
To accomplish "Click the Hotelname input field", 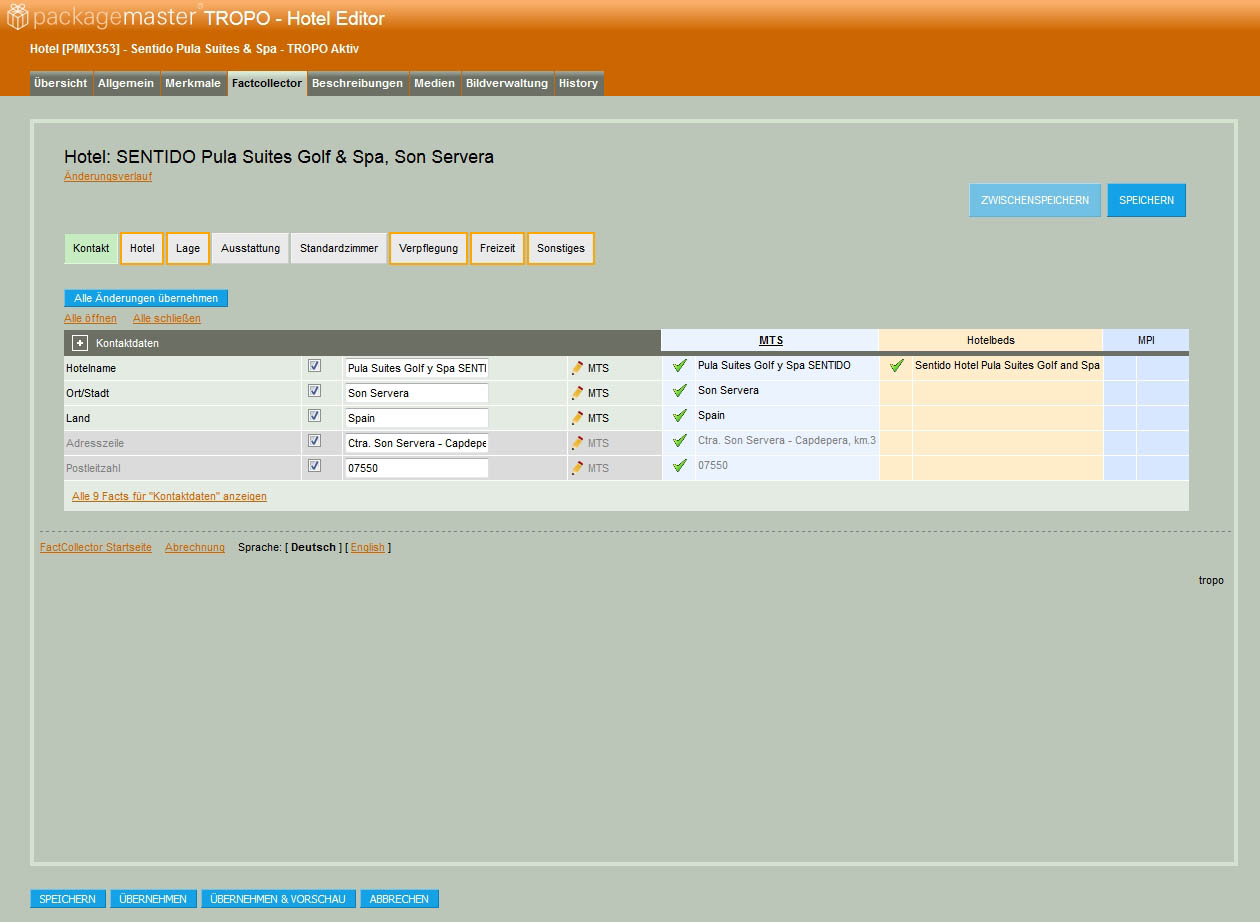I will (416, 368).
